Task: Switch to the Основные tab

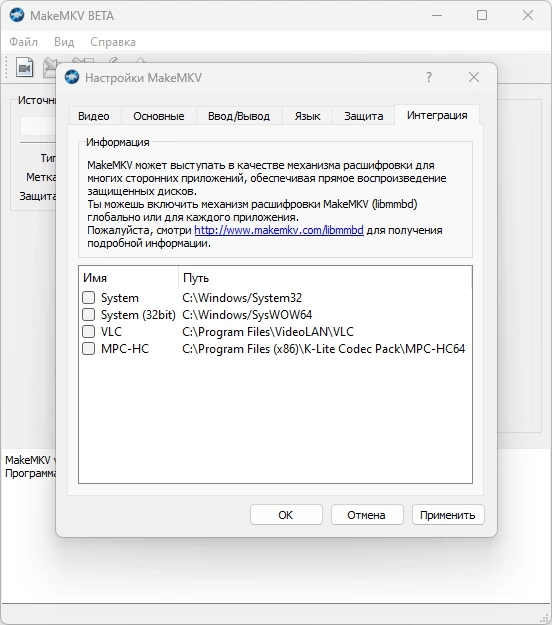Action: coord(159,116)
